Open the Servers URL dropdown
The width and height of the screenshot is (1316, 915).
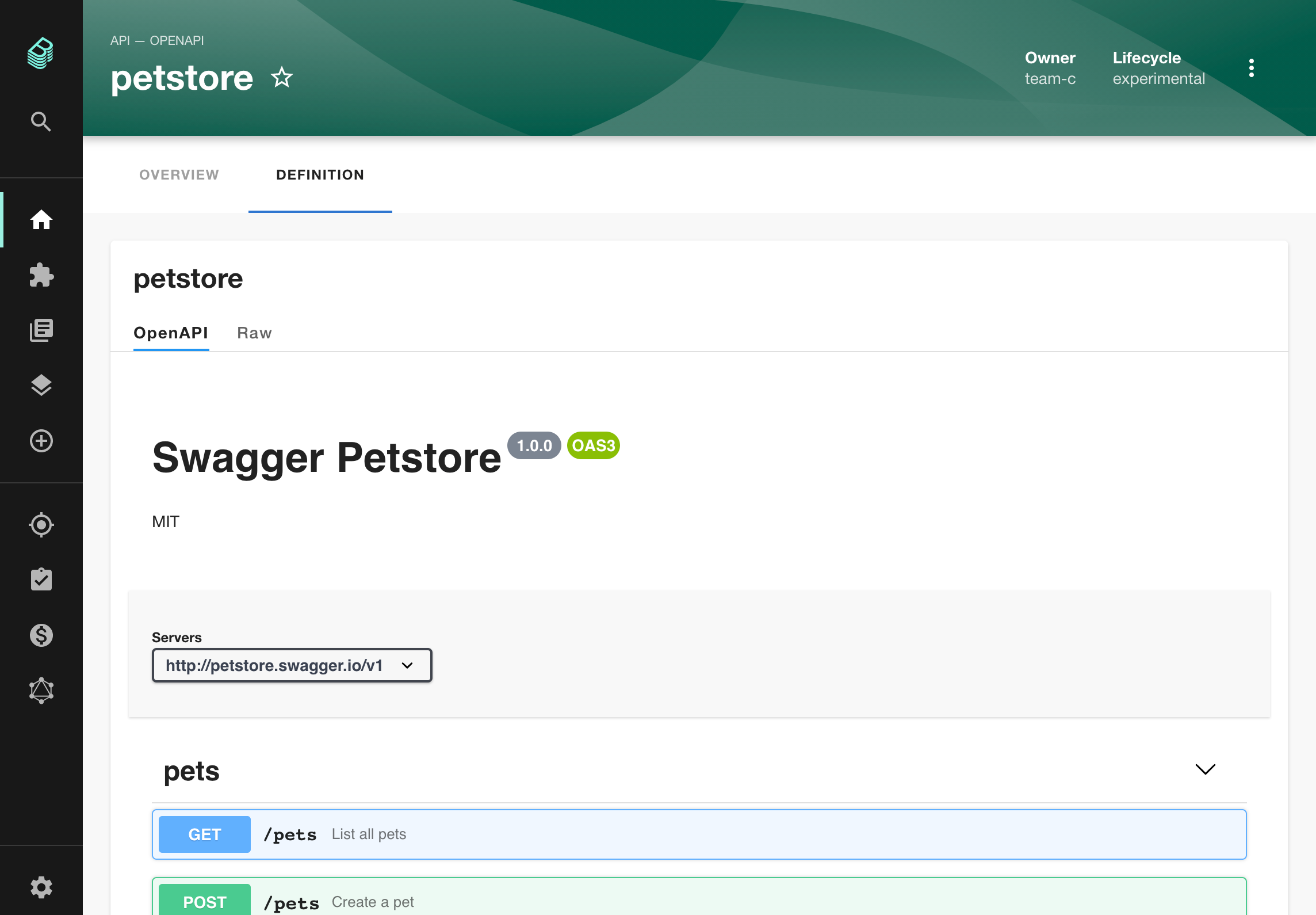coord(292,665)
